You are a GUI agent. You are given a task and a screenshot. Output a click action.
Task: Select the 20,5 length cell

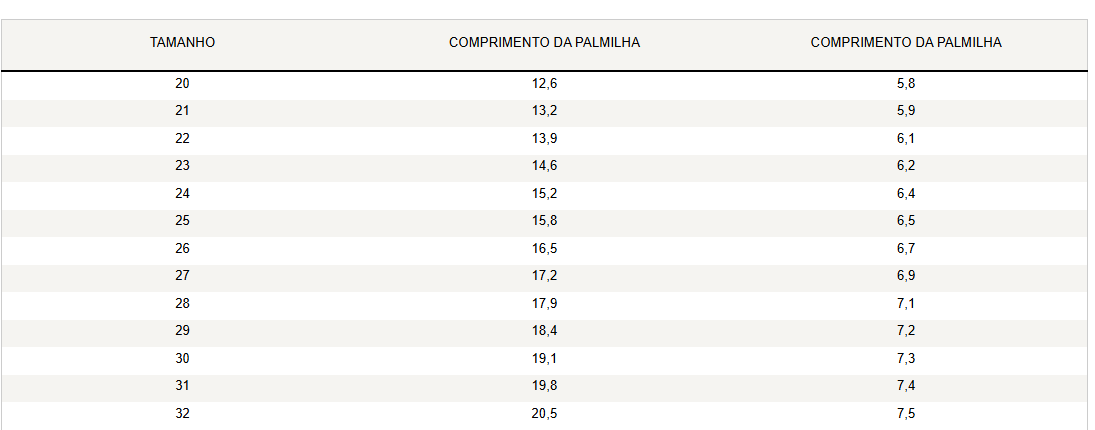(544, 414)
